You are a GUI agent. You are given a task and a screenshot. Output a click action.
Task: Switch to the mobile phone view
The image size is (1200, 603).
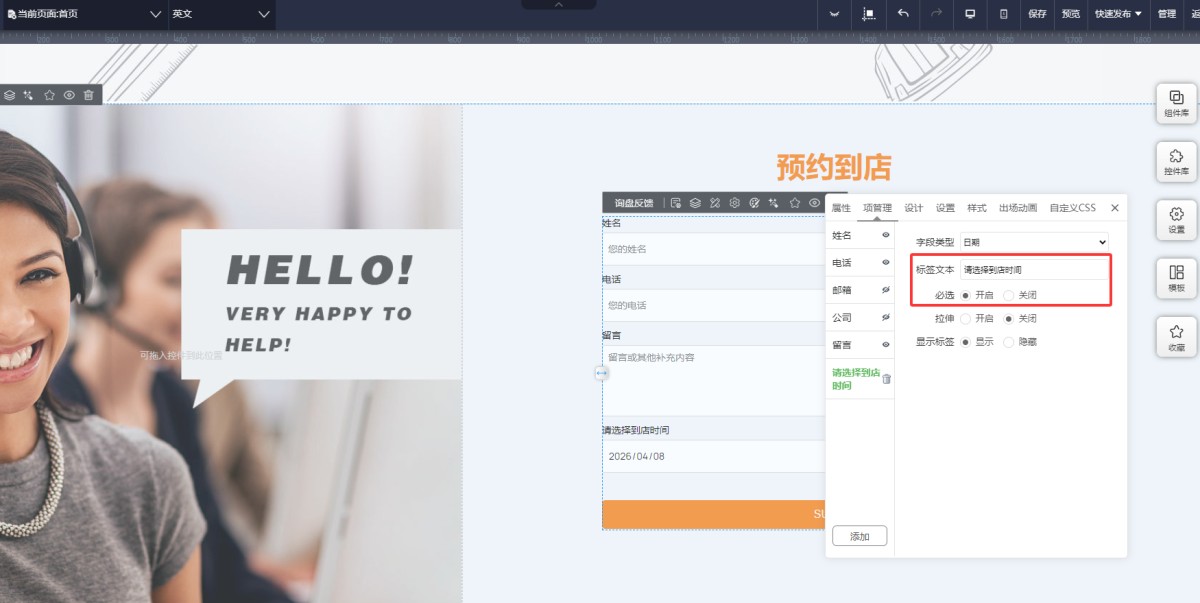1003,14
